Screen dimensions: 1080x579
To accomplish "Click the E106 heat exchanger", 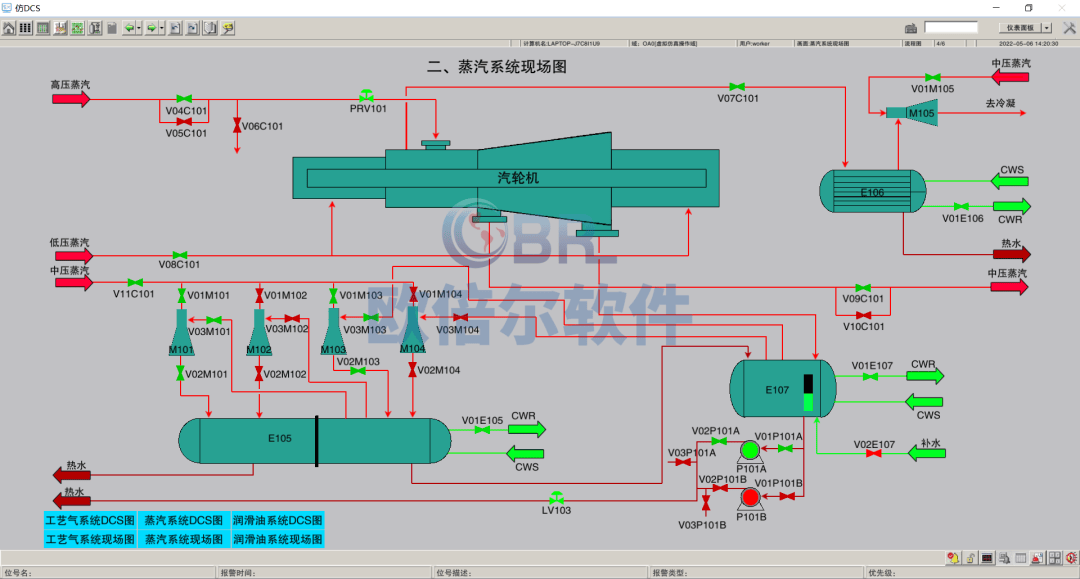I will [x=873, y=191].
